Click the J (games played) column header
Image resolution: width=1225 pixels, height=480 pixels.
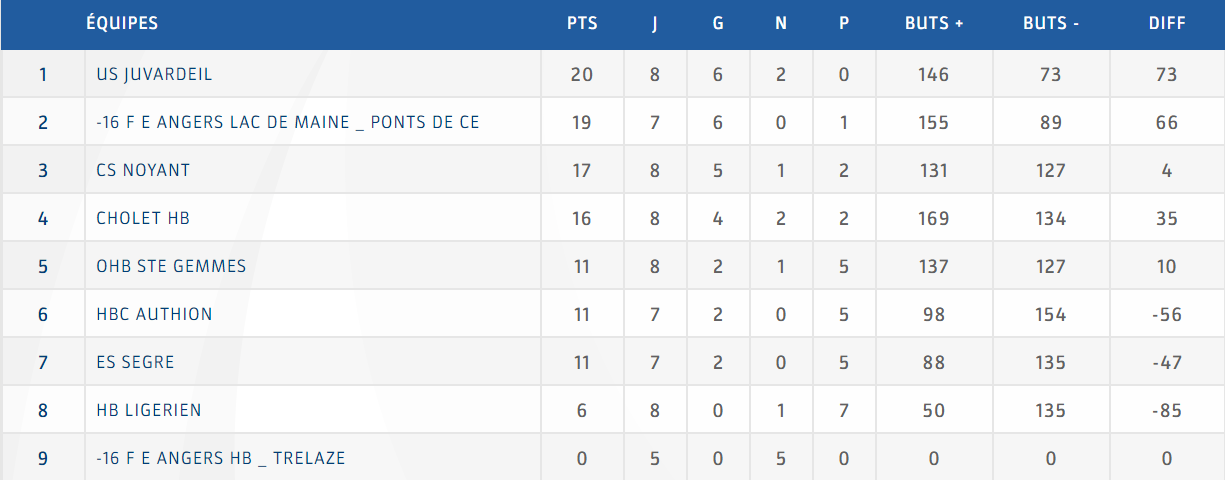coord(655,23)
